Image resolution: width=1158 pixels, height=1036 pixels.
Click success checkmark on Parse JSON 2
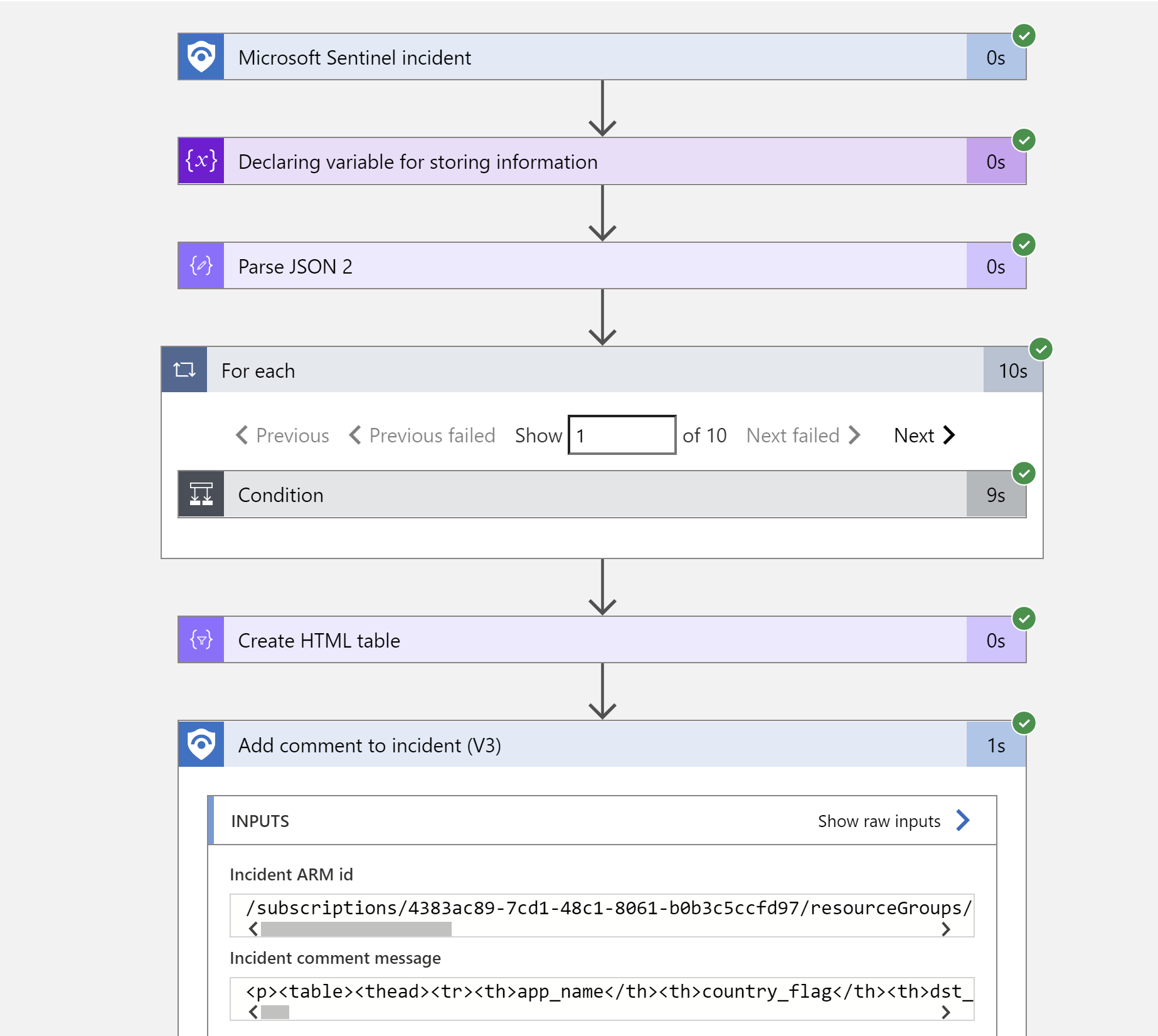click(x=1024, y=244)
